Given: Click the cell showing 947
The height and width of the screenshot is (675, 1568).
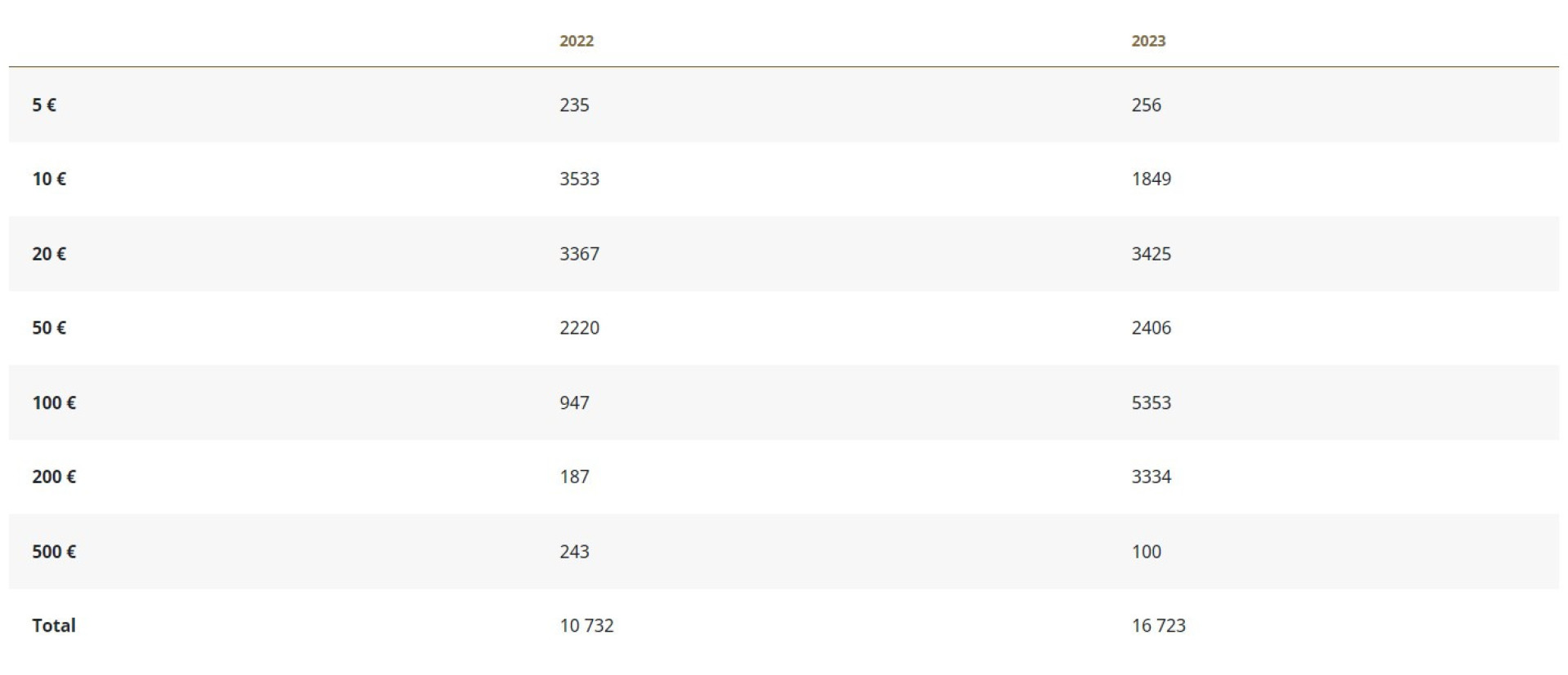Looking at the screenshot, I should (x=574, y=403).
